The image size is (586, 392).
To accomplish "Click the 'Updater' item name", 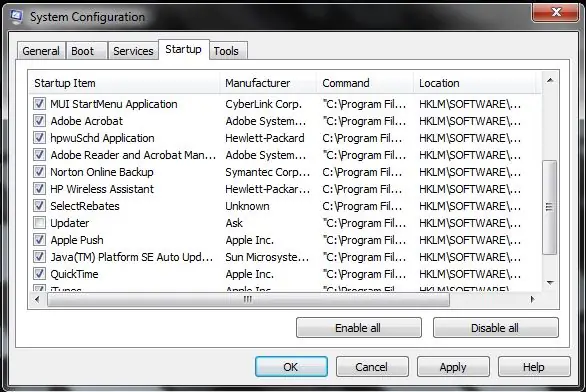I will click(x=70, y=223).
